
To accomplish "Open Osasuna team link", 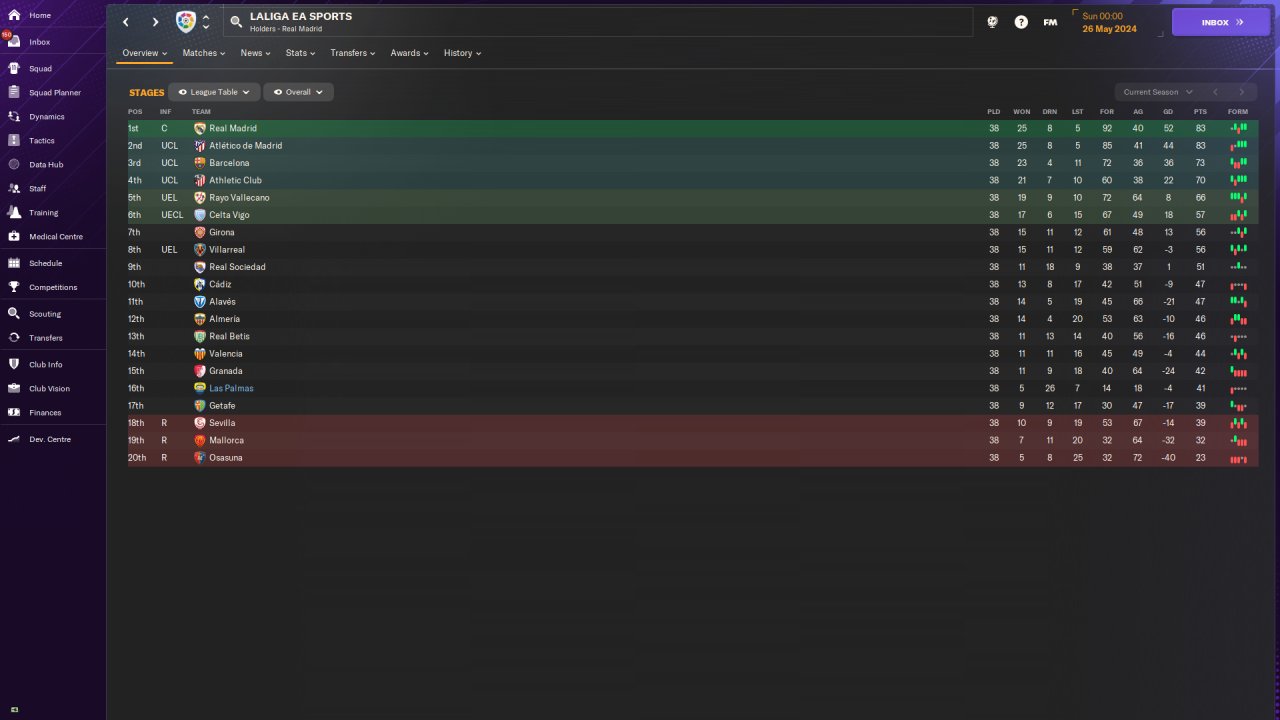I will 226,458.
